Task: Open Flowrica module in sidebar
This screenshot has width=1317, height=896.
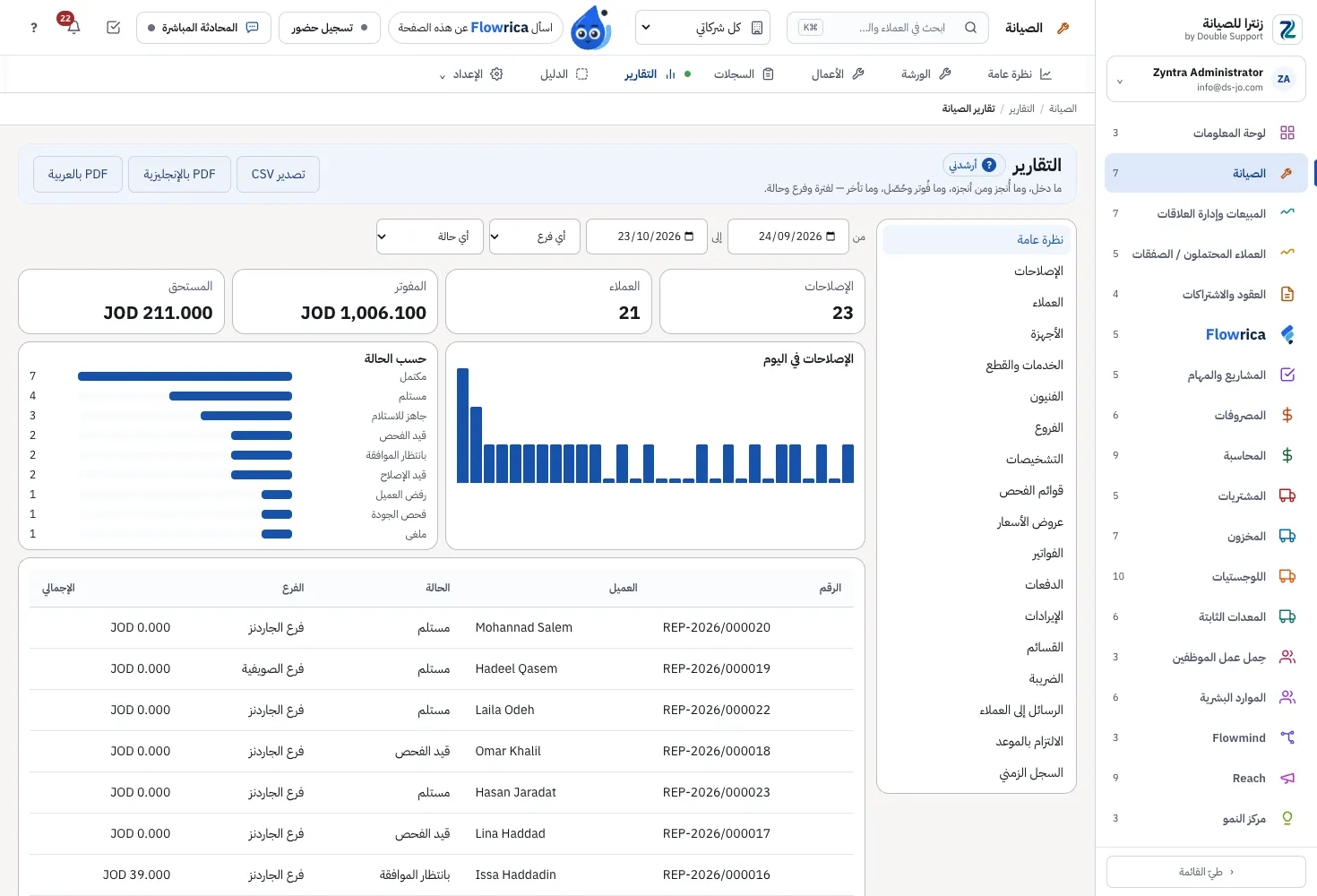Action: click(1206, 334)
